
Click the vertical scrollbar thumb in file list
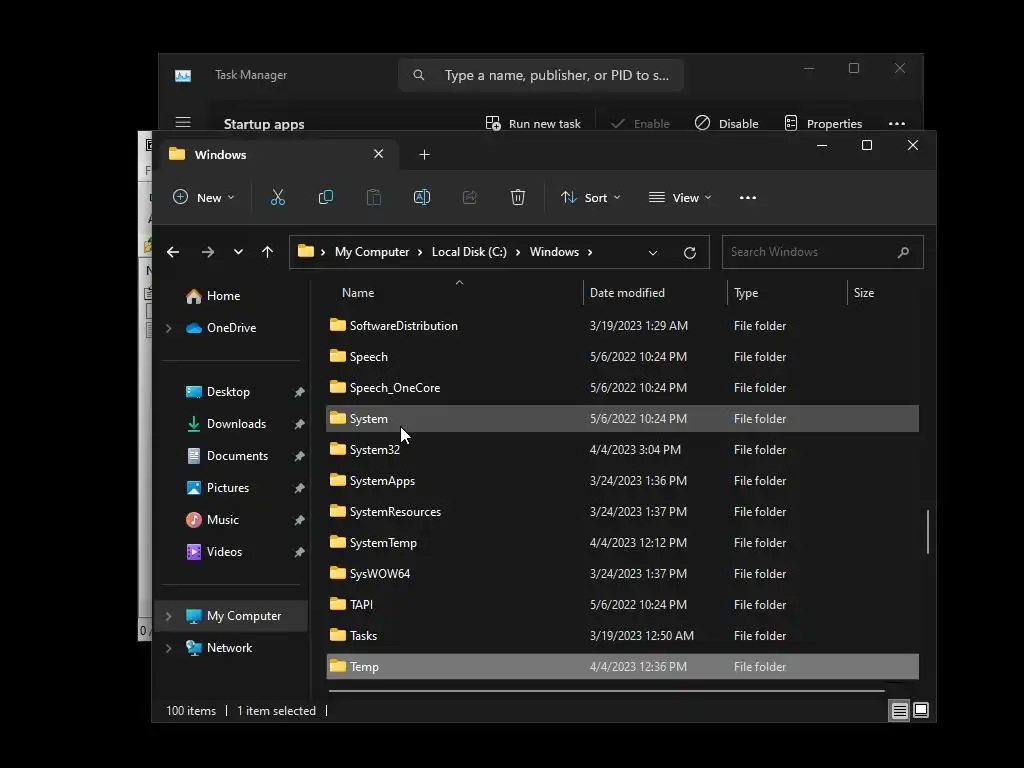point(927,532)
